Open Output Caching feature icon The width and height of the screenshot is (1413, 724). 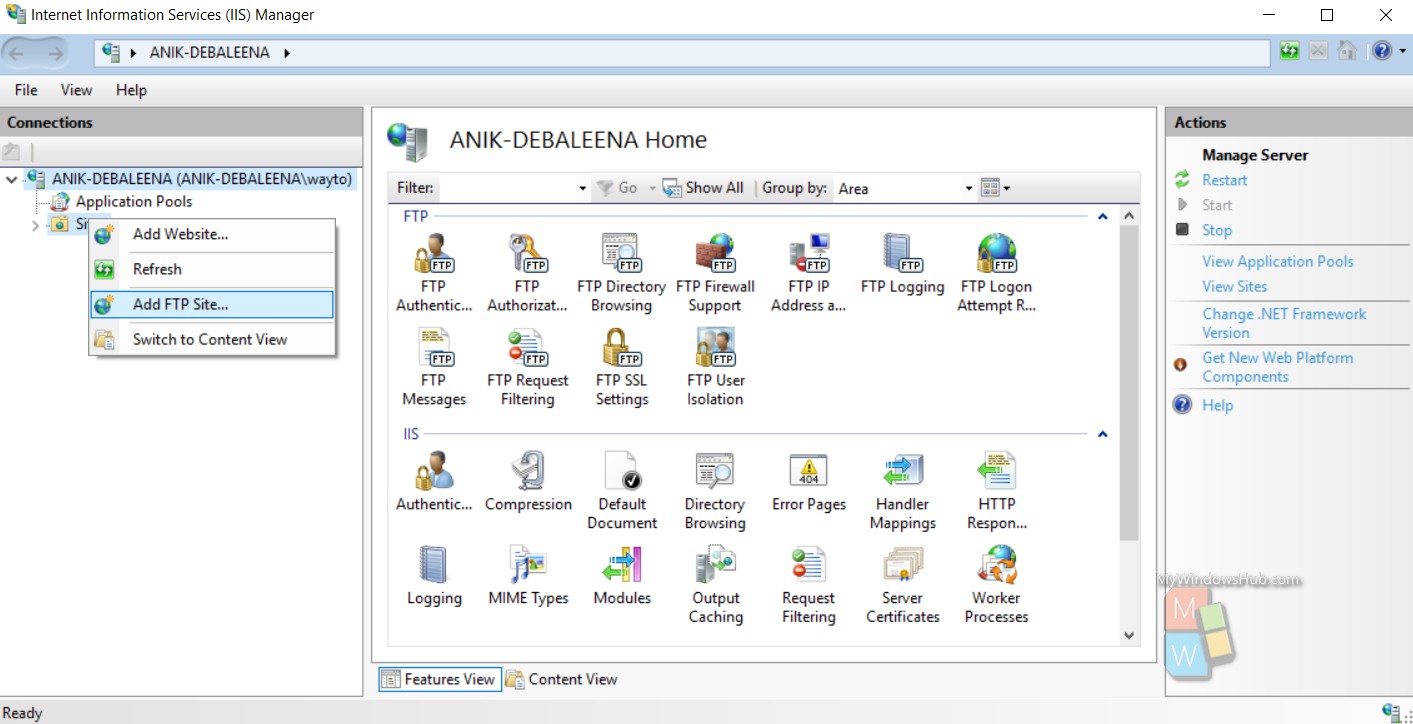point(715,565)
